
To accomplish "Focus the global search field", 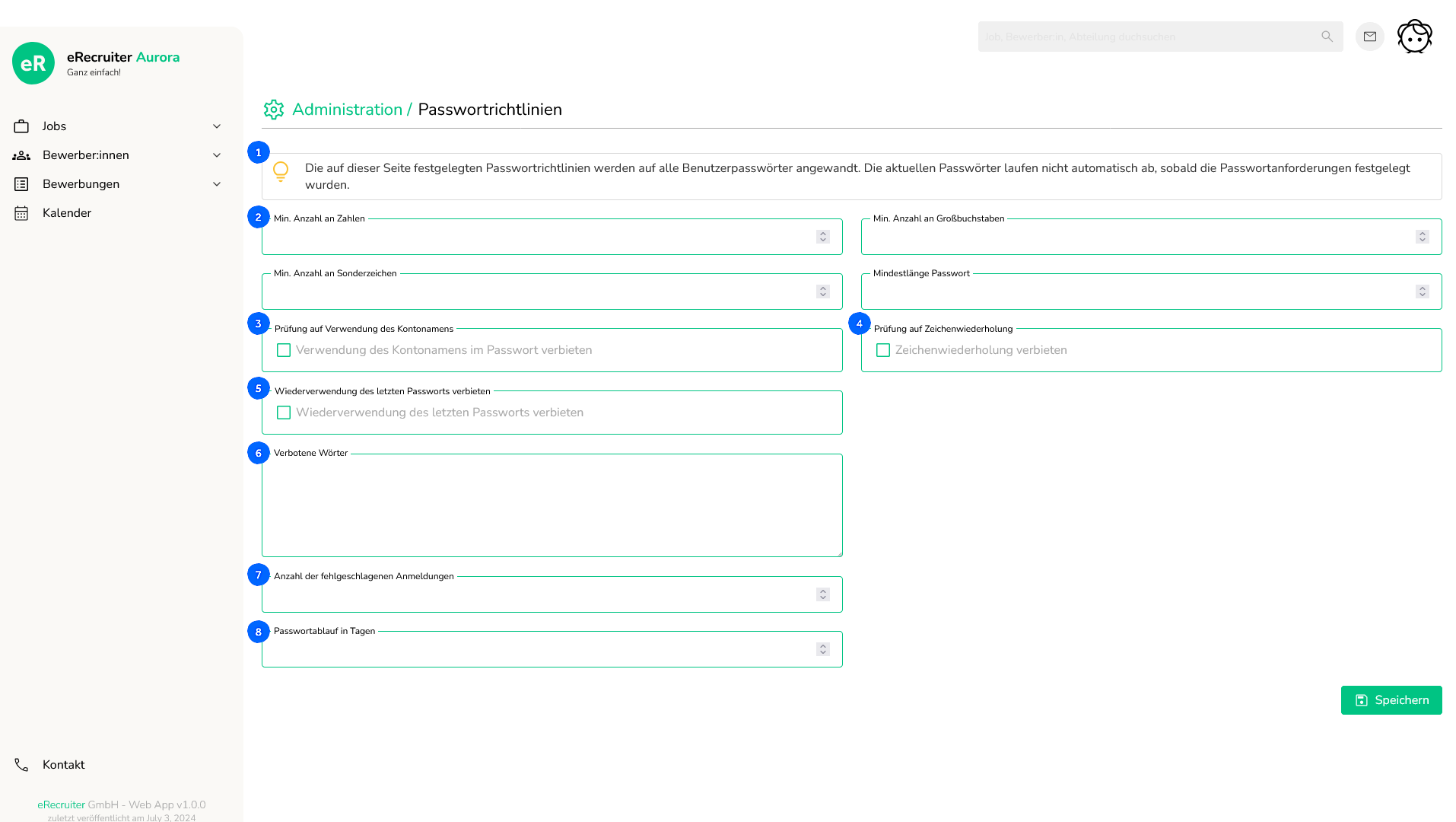I will click(1161, 37).
